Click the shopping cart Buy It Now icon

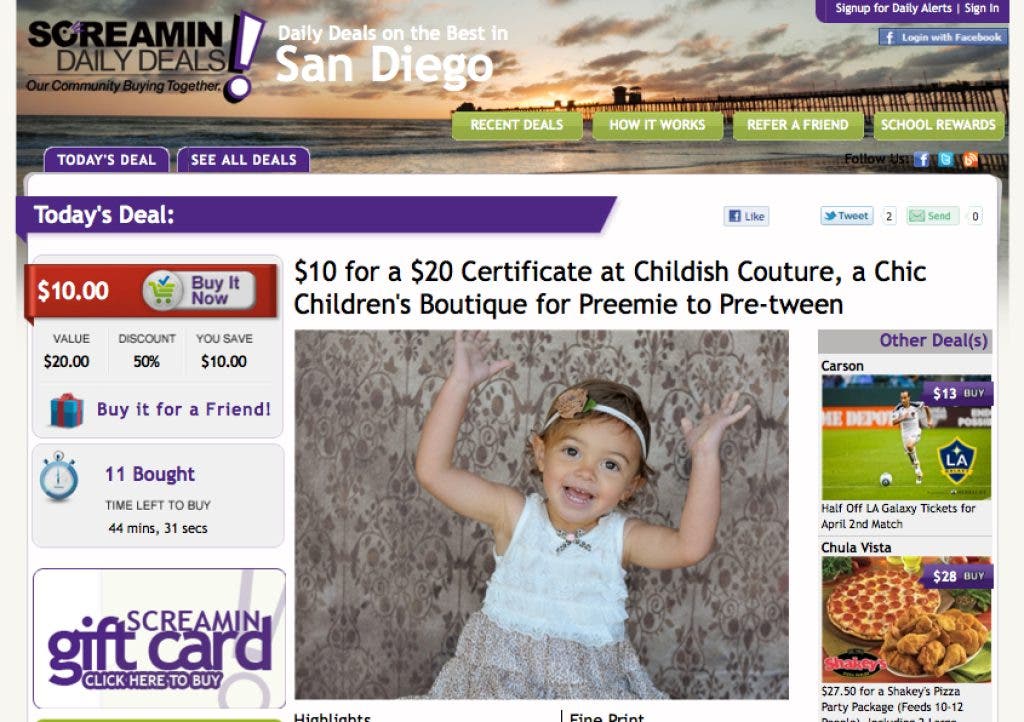point(163,290)
